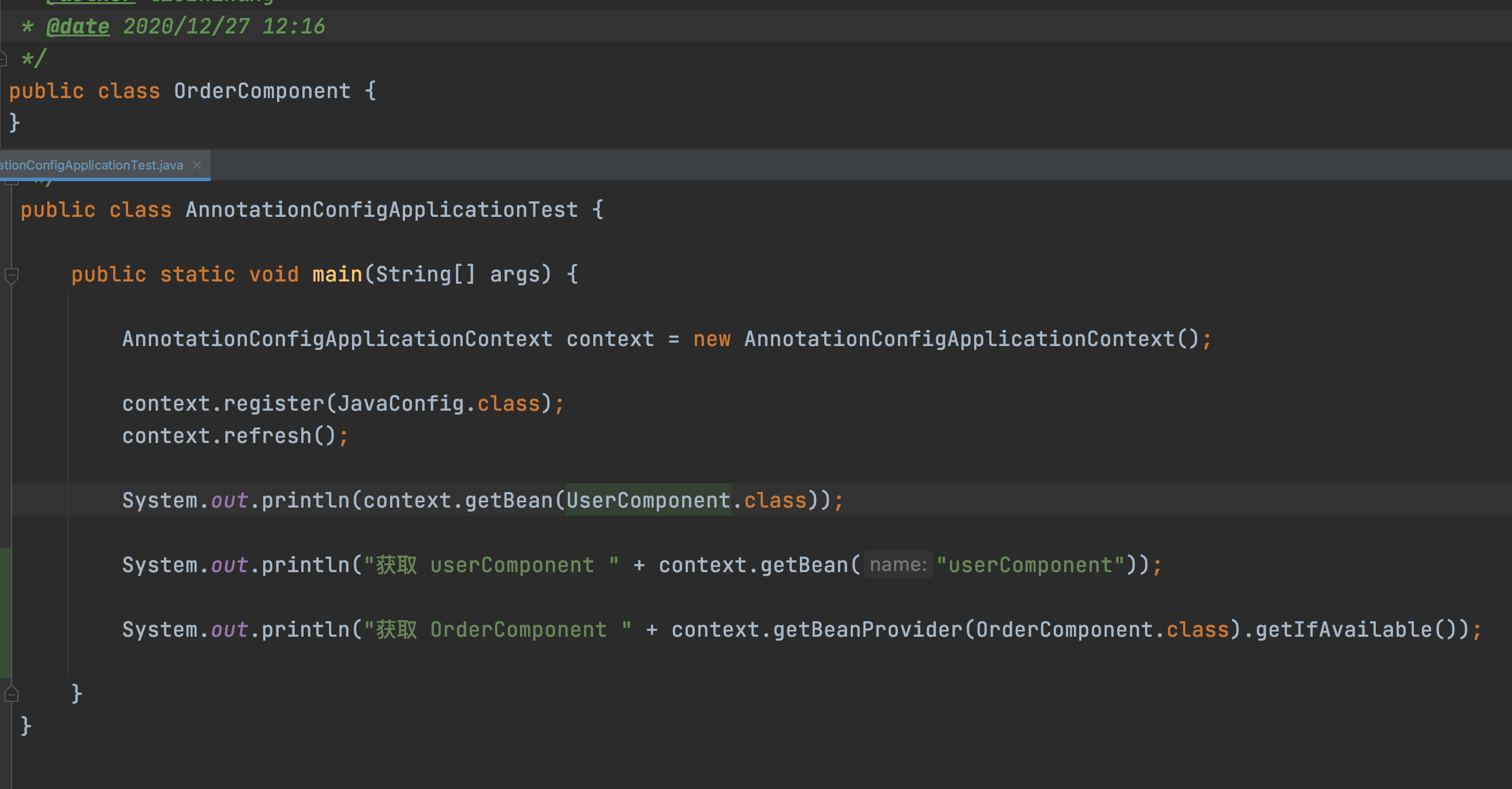
Task: Click AnnotationConfigApplicationTest class name declaration
Action: [x=381, y=210]
